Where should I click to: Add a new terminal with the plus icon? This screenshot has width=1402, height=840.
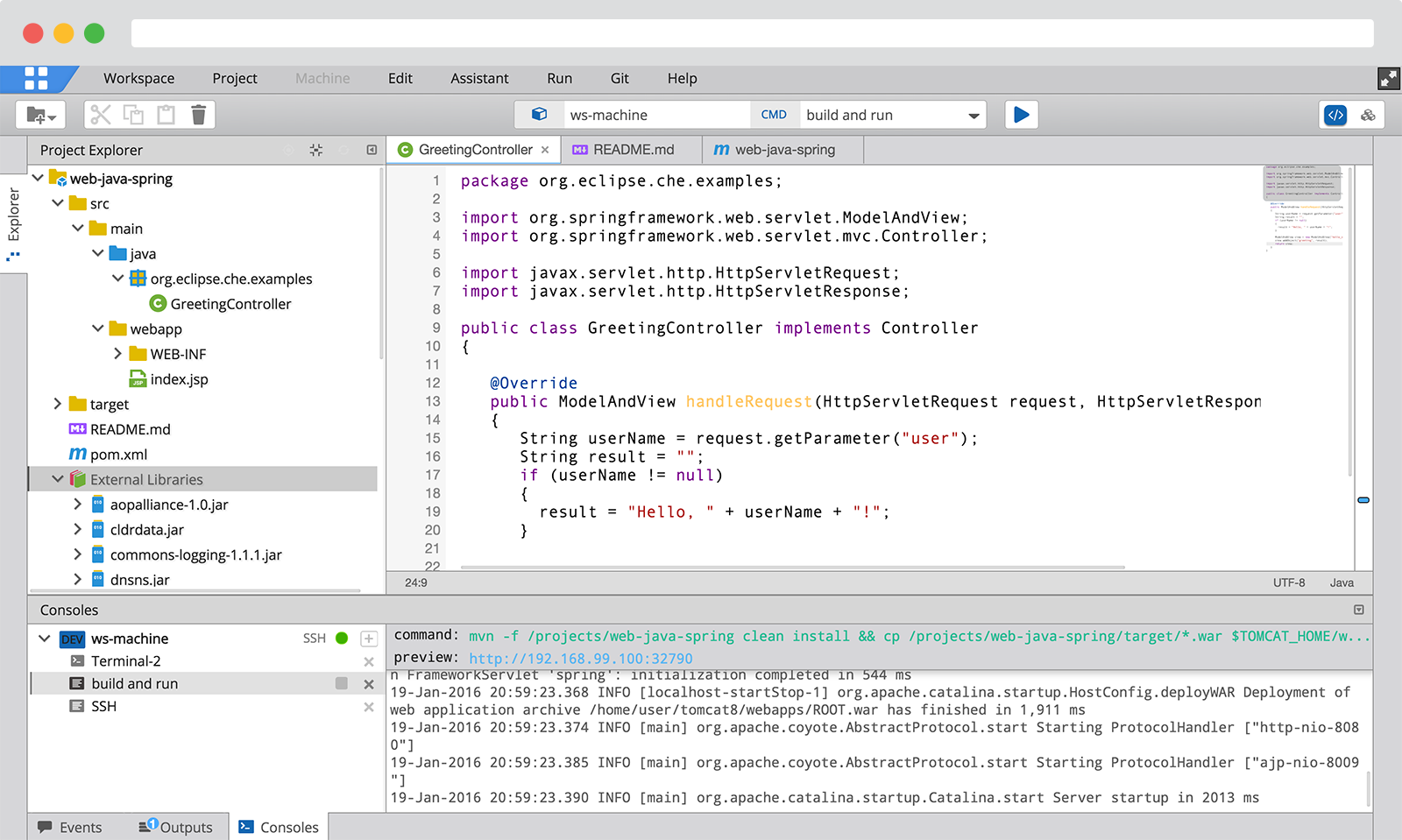pyautogui.click(x=369, y=639)
